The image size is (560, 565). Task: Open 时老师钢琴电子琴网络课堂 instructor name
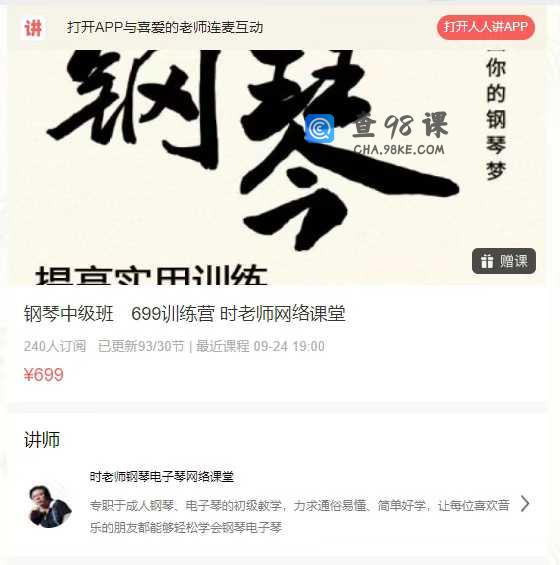(162, 477)
